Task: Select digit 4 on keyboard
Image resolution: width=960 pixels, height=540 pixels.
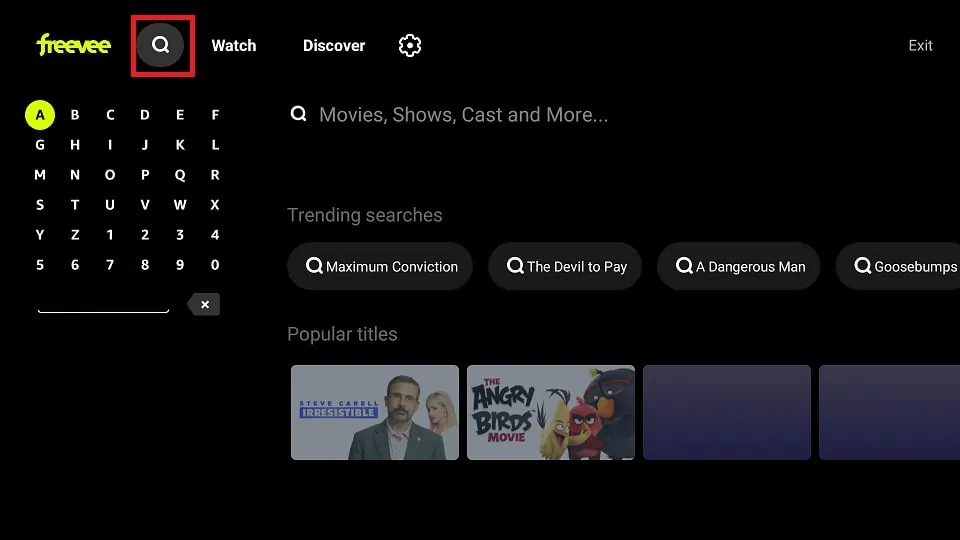Action: coord(215,234)
